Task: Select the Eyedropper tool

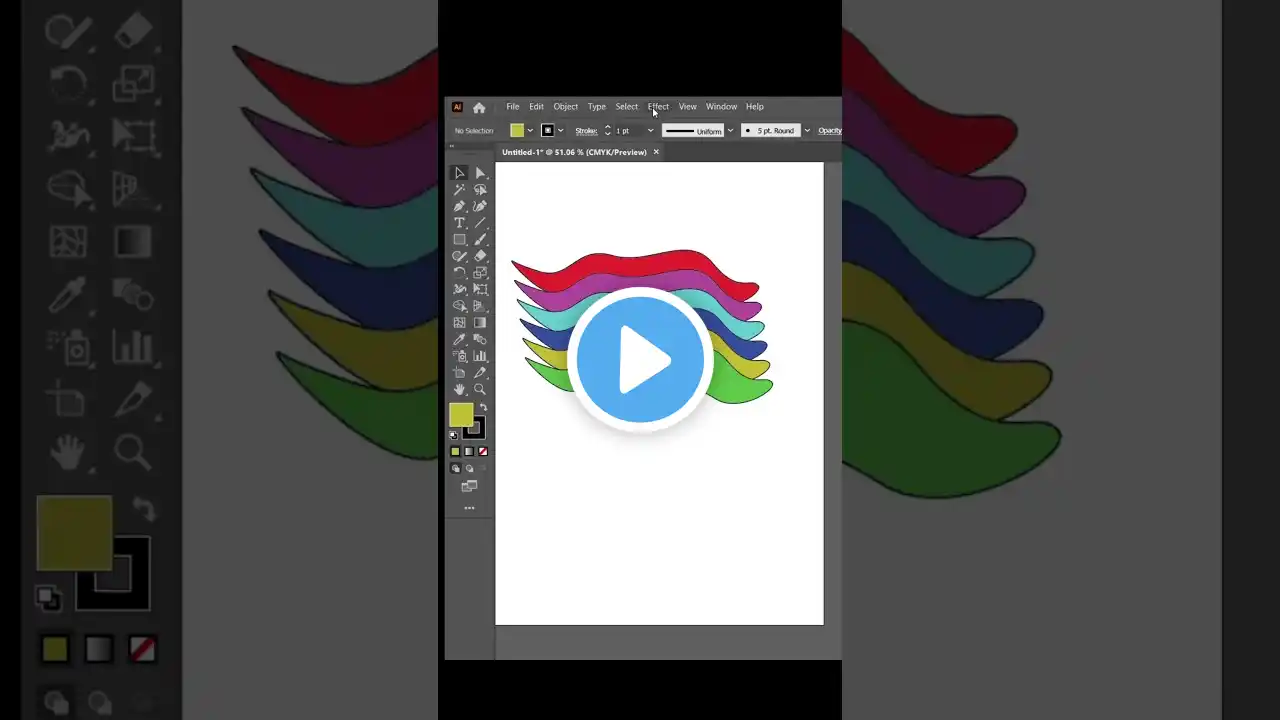Action: [x=459, y=340]
